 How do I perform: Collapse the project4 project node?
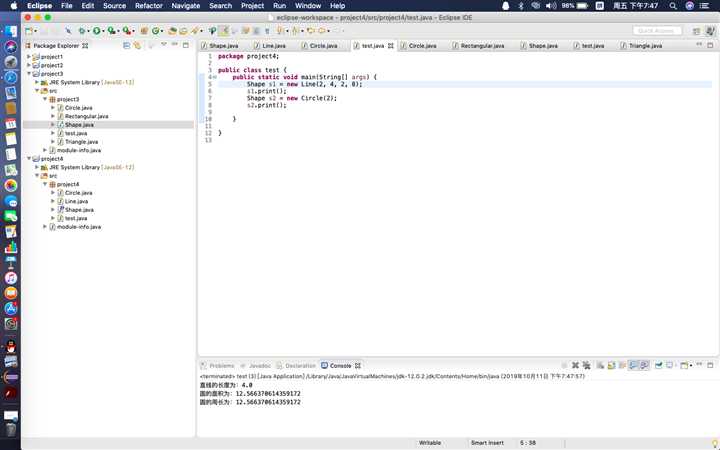29,158
